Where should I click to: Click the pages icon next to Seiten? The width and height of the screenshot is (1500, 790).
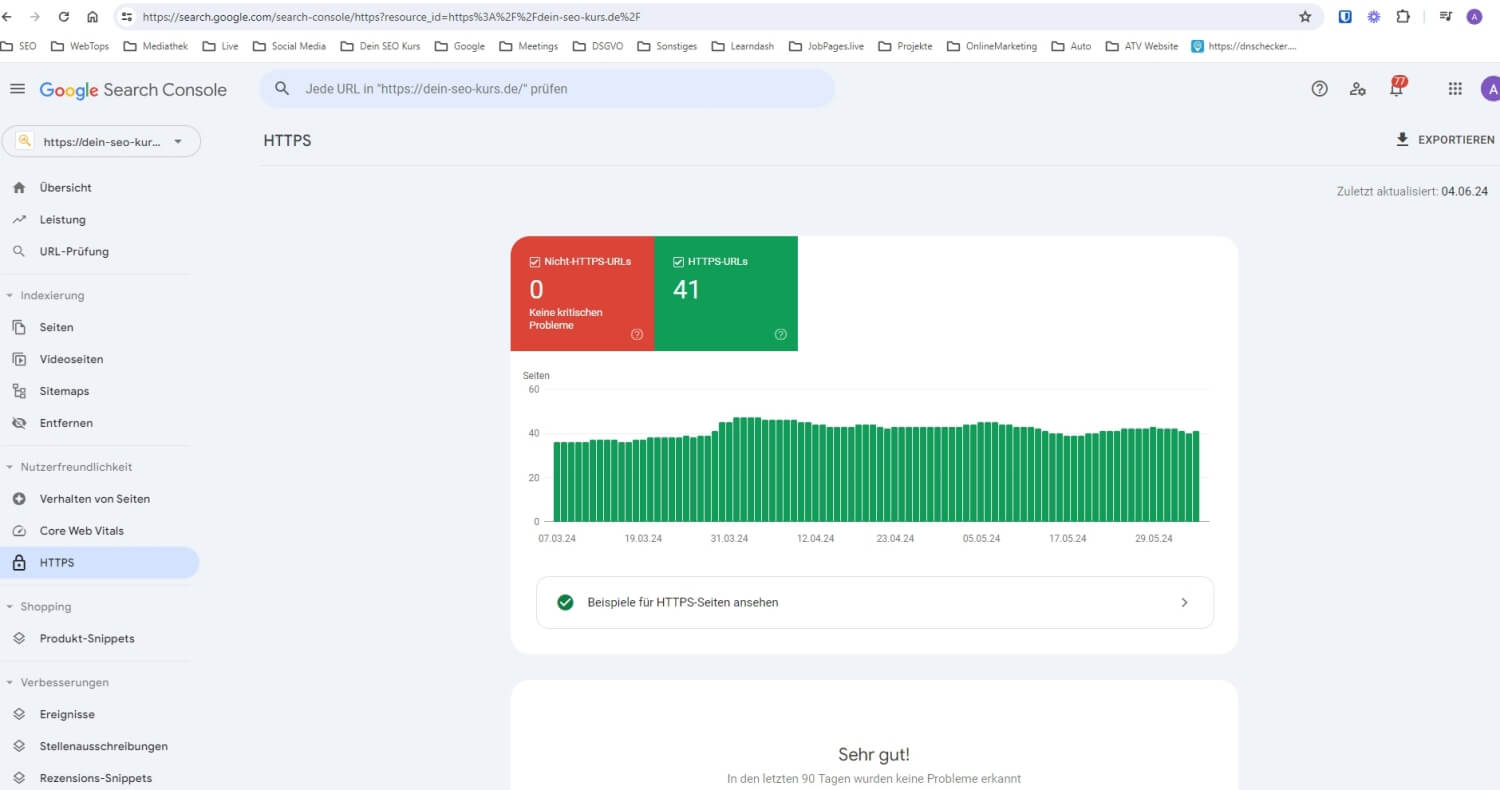(x=19, y=327)
